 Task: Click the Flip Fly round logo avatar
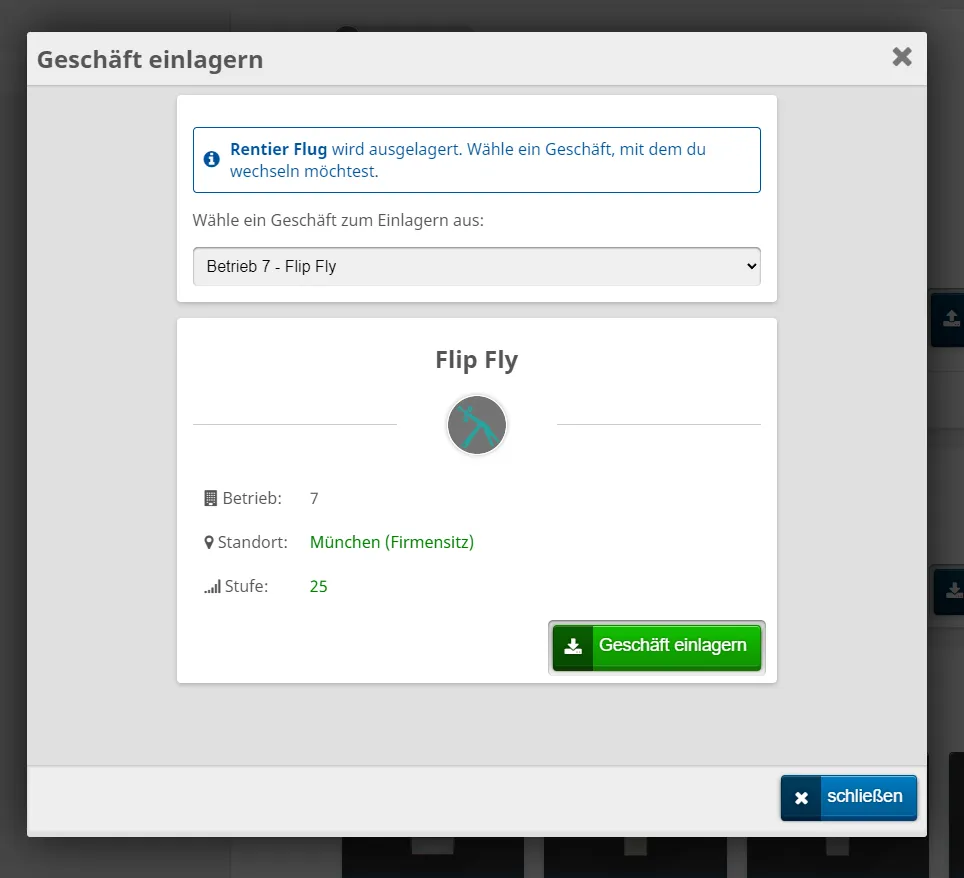[x=477, y=425]
